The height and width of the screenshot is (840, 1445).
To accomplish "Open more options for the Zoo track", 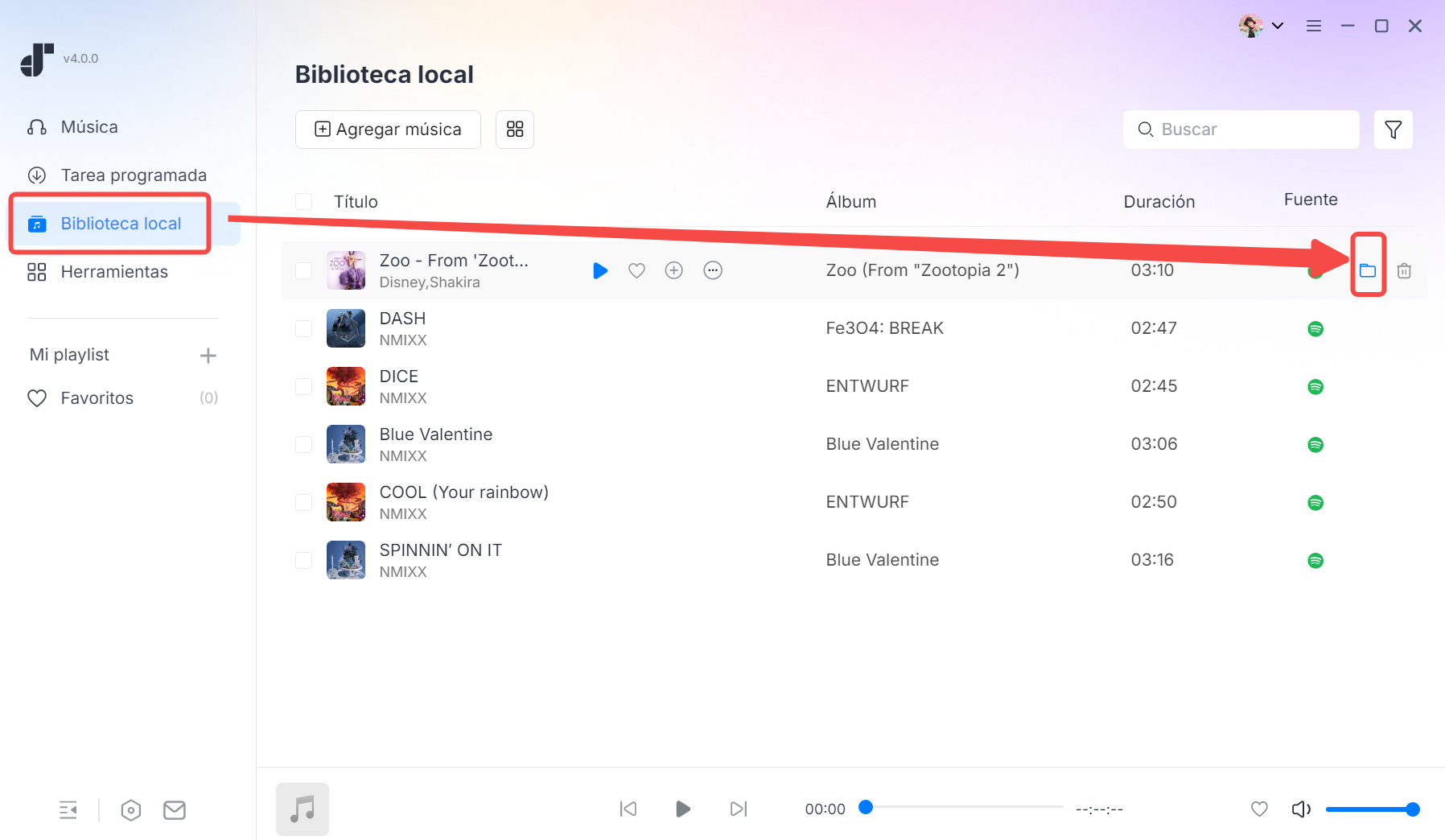I will [x=713, y=271].
